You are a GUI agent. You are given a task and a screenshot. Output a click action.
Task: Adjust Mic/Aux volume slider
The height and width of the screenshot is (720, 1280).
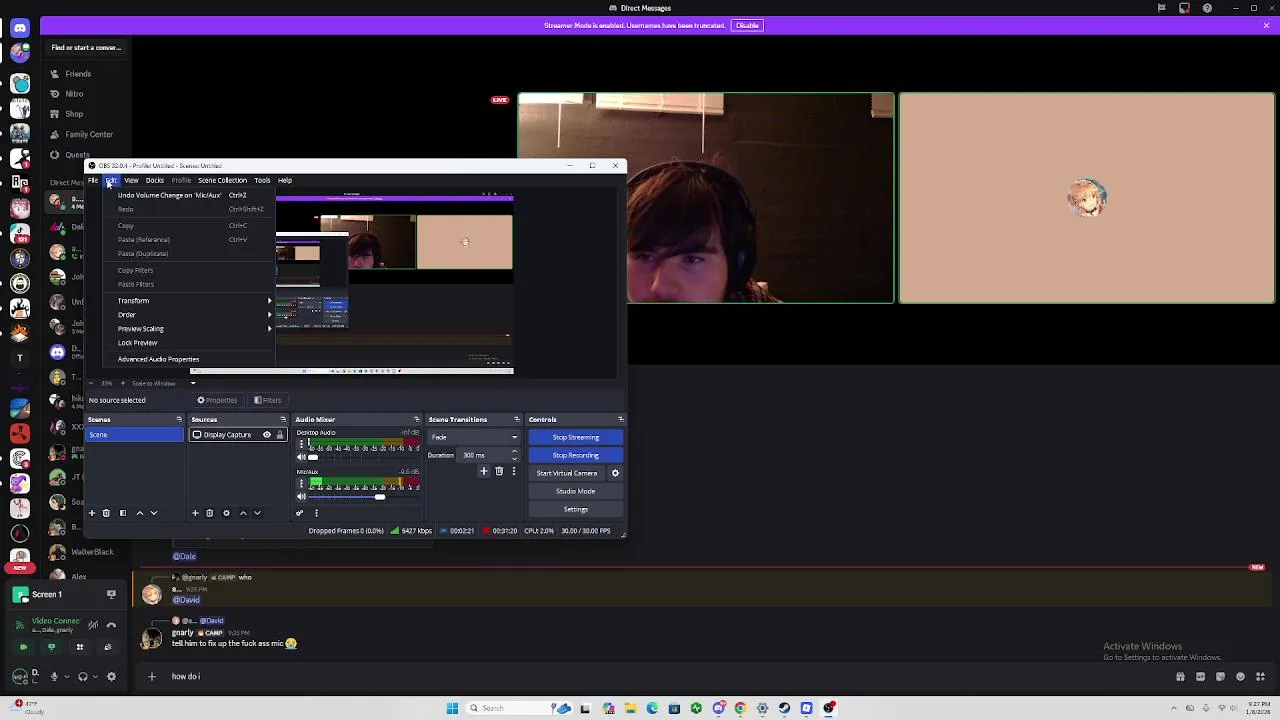(x=379, y=497)
